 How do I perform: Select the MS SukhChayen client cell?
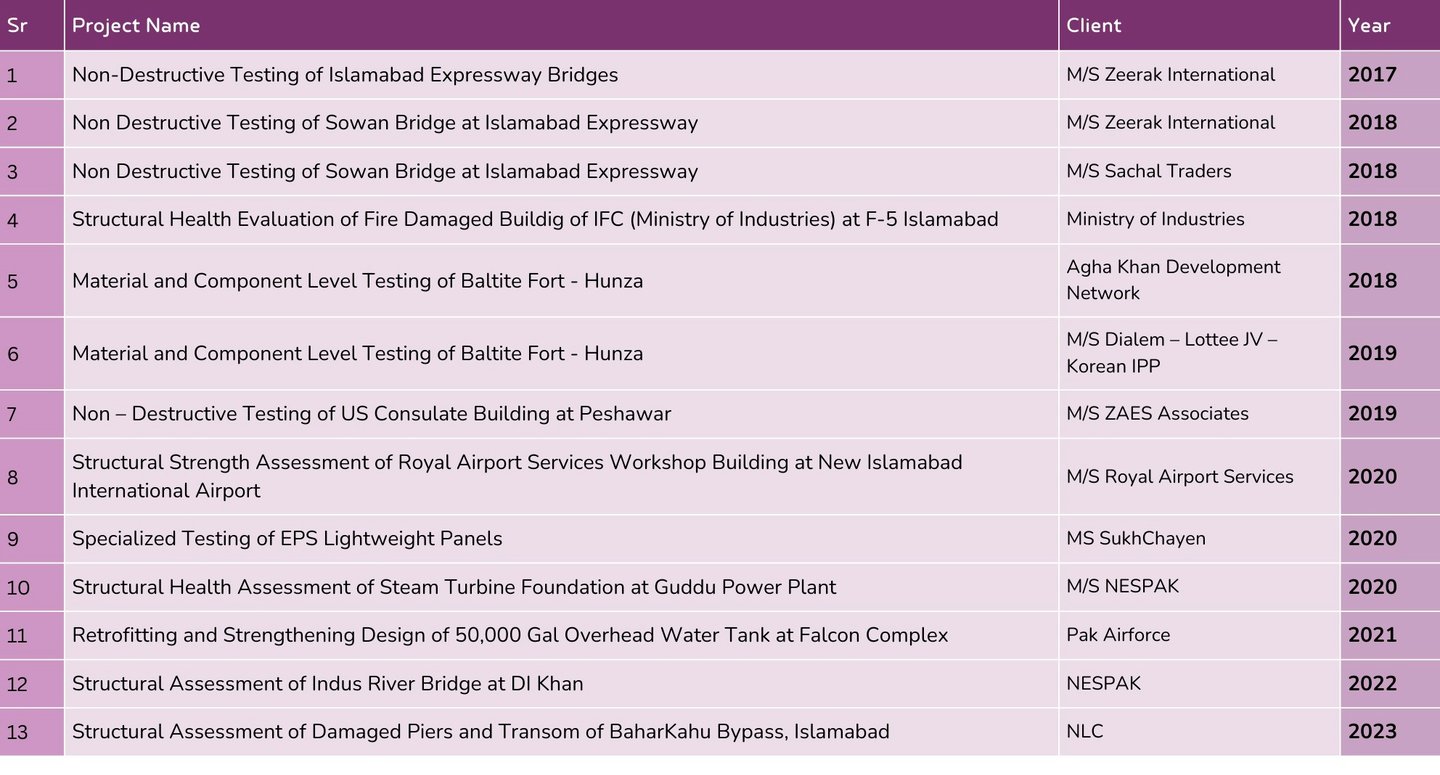click(x=1199, y=539)
